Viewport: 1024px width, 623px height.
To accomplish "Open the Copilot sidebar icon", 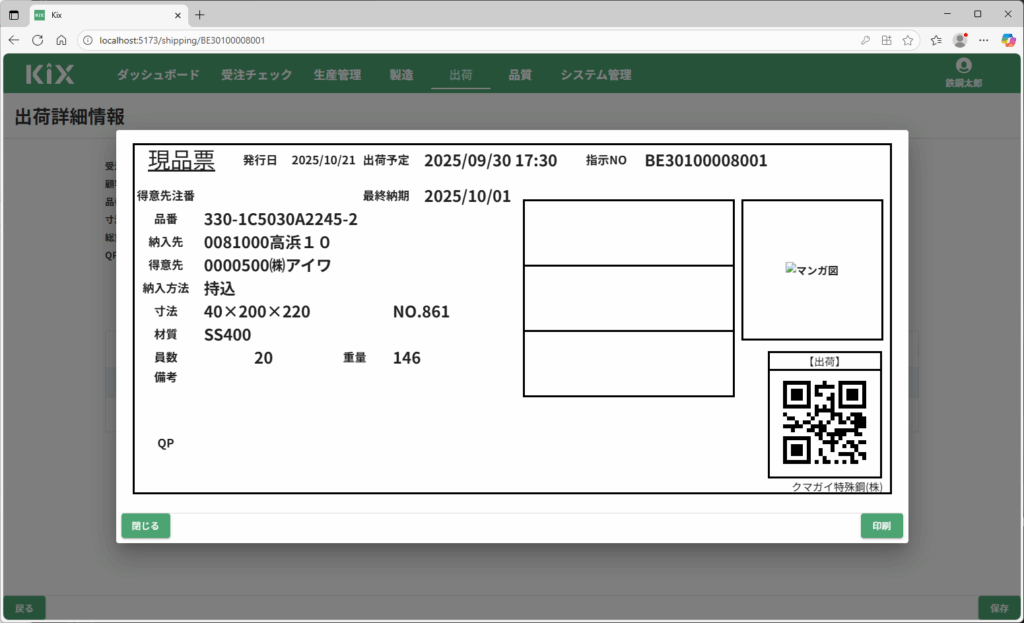I will tap(1009, 40).
